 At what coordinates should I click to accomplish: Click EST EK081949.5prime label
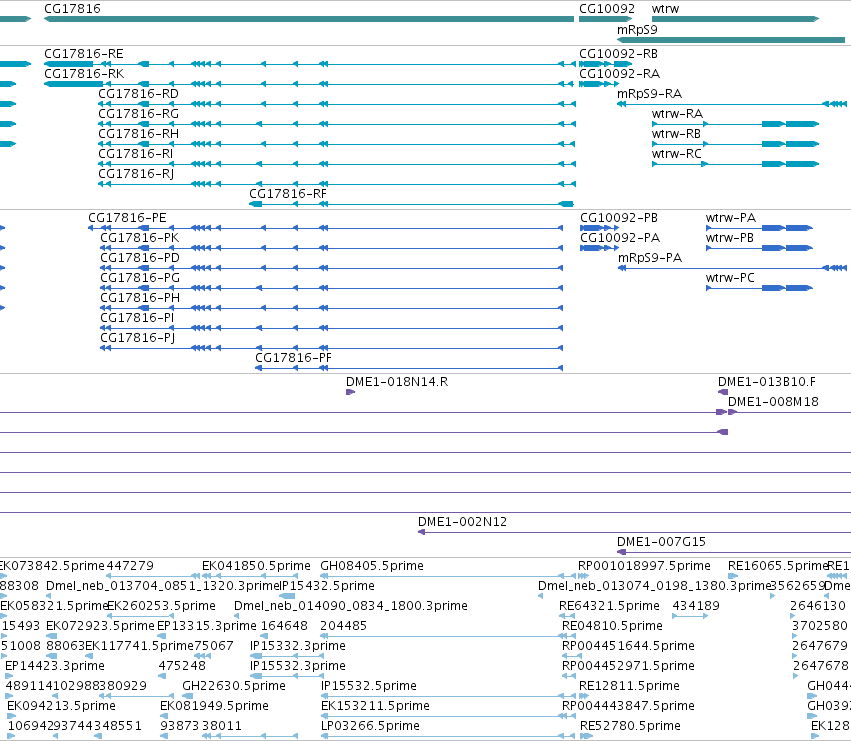(x=214, y=706)
